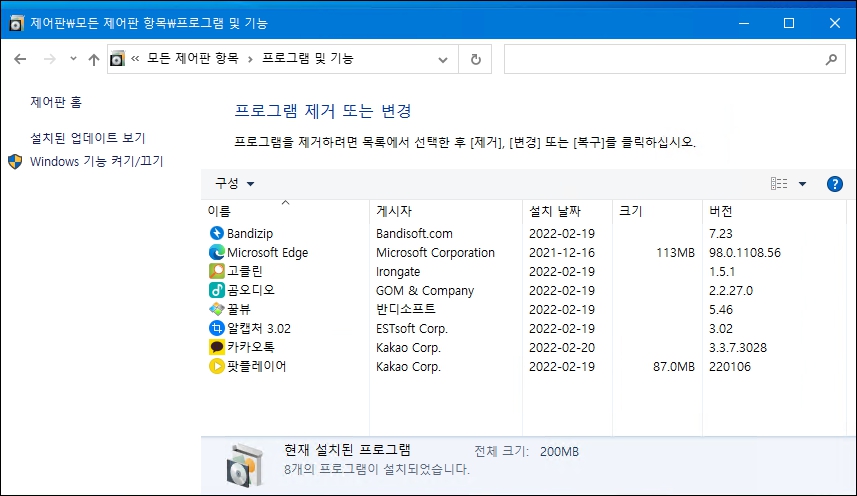Click size value 113MB
The width and height of the screenshot is (857, 496).
(676, 252)
